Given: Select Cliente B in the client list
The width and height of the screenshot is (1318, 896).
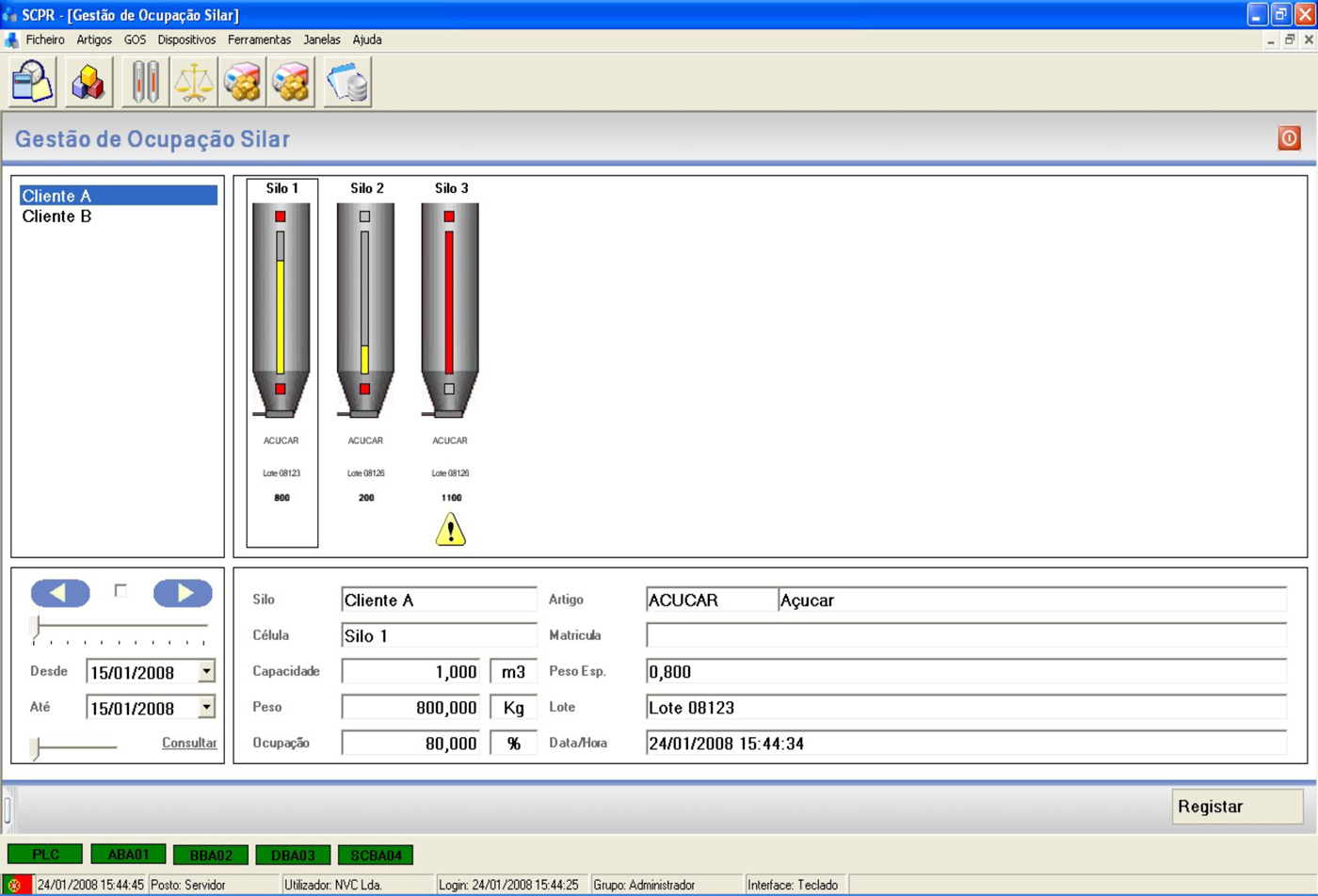Looking at the screenshot, I should [56, 216].
